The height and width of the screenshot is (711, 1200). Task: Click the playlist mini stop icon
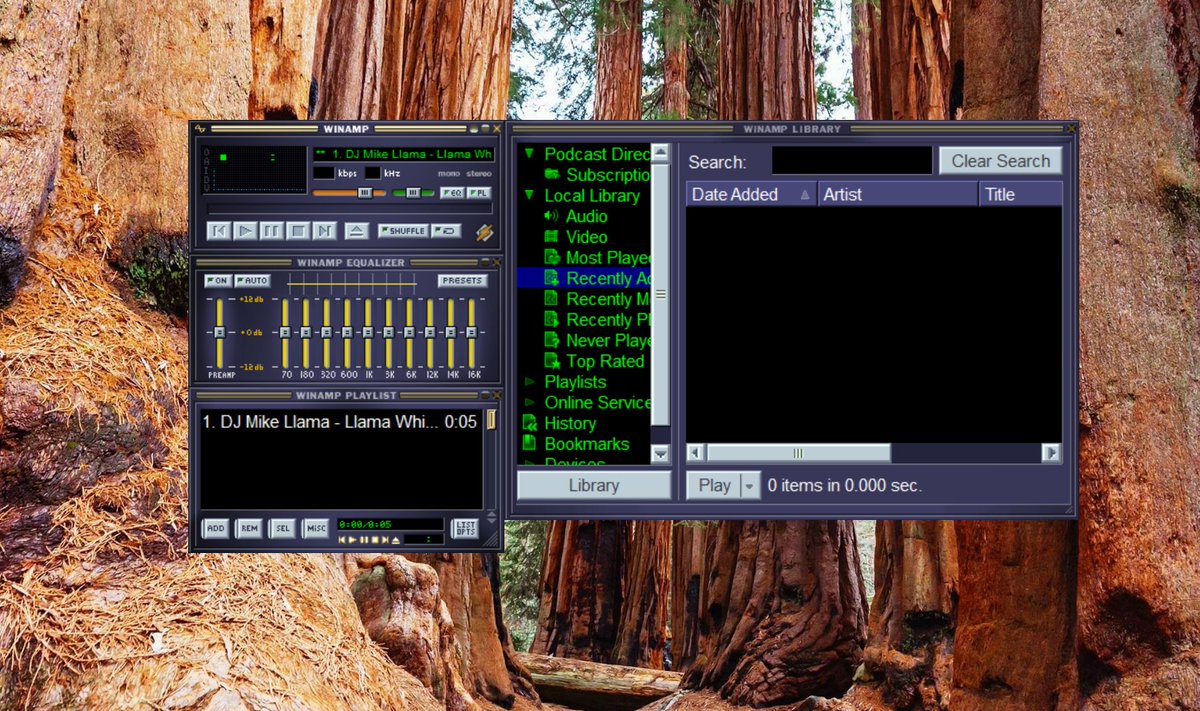(374, 540)
